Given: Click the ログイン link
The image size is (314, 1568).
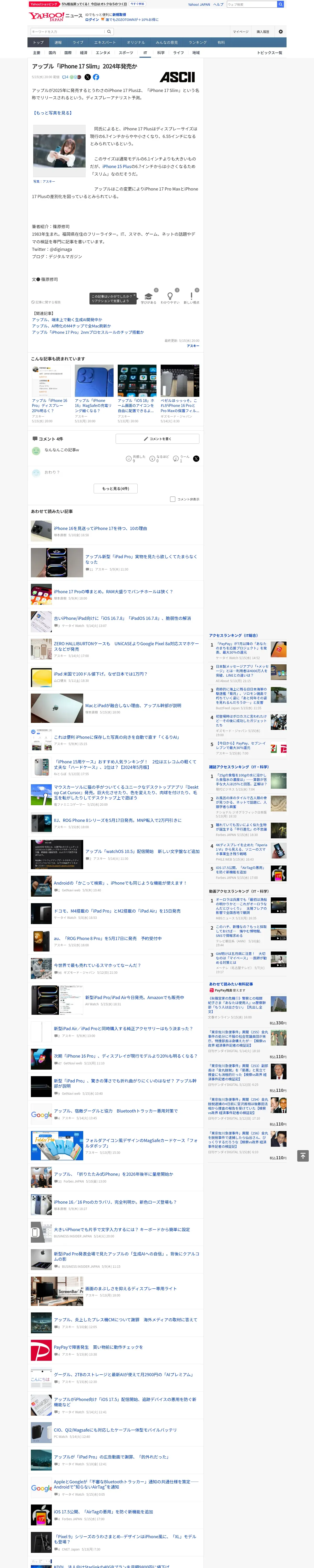Looking at the screenshot, I should pos(92,20).
